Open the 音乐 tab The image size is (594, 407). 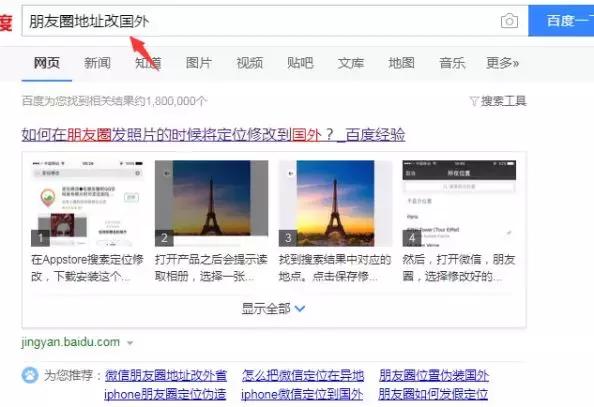(452, 63)
